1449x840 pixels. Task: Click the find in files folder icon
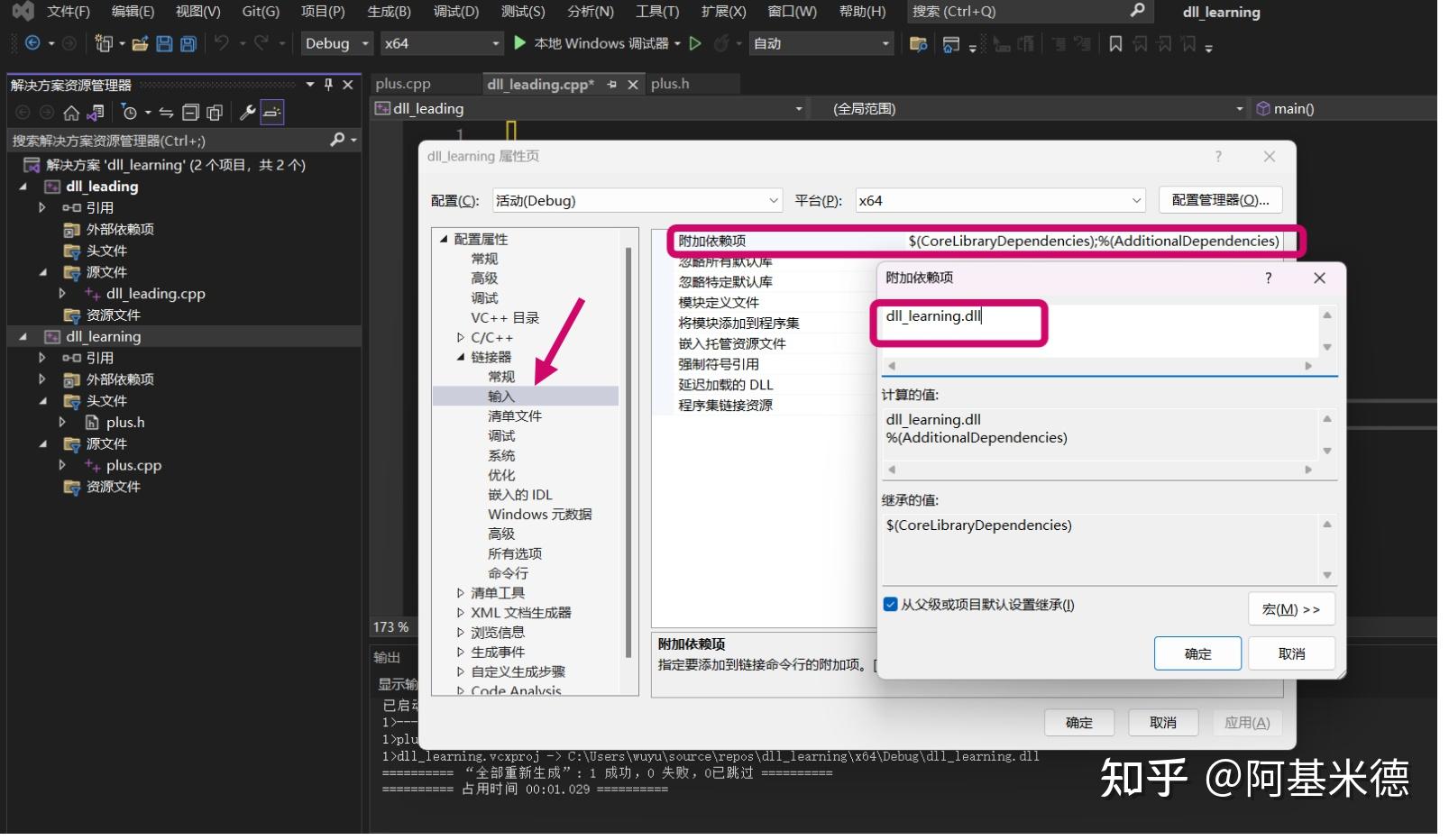pyautogui.click(x=918, y=43)
